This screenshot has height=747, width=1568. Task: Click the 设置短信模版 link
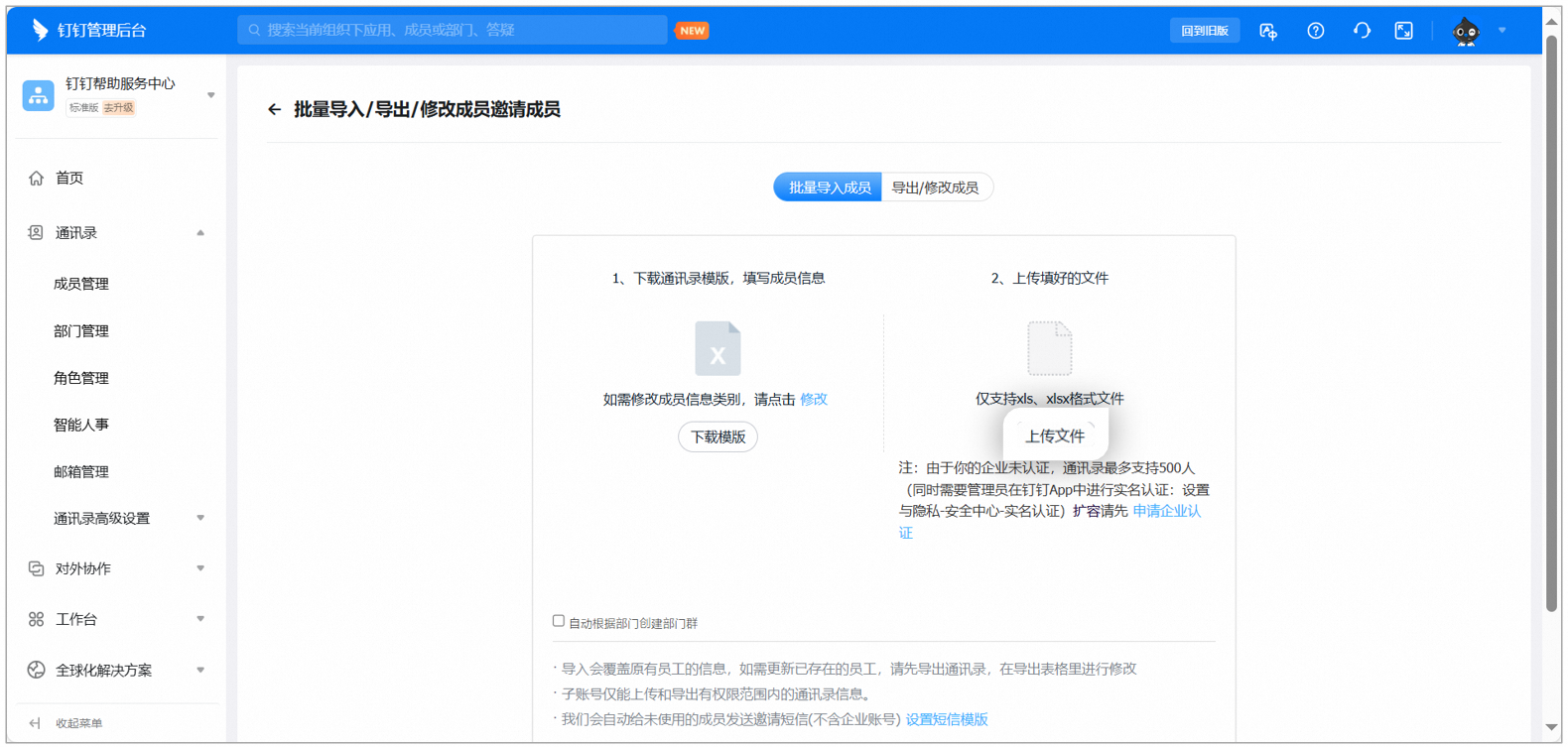(x=947, y=719)
